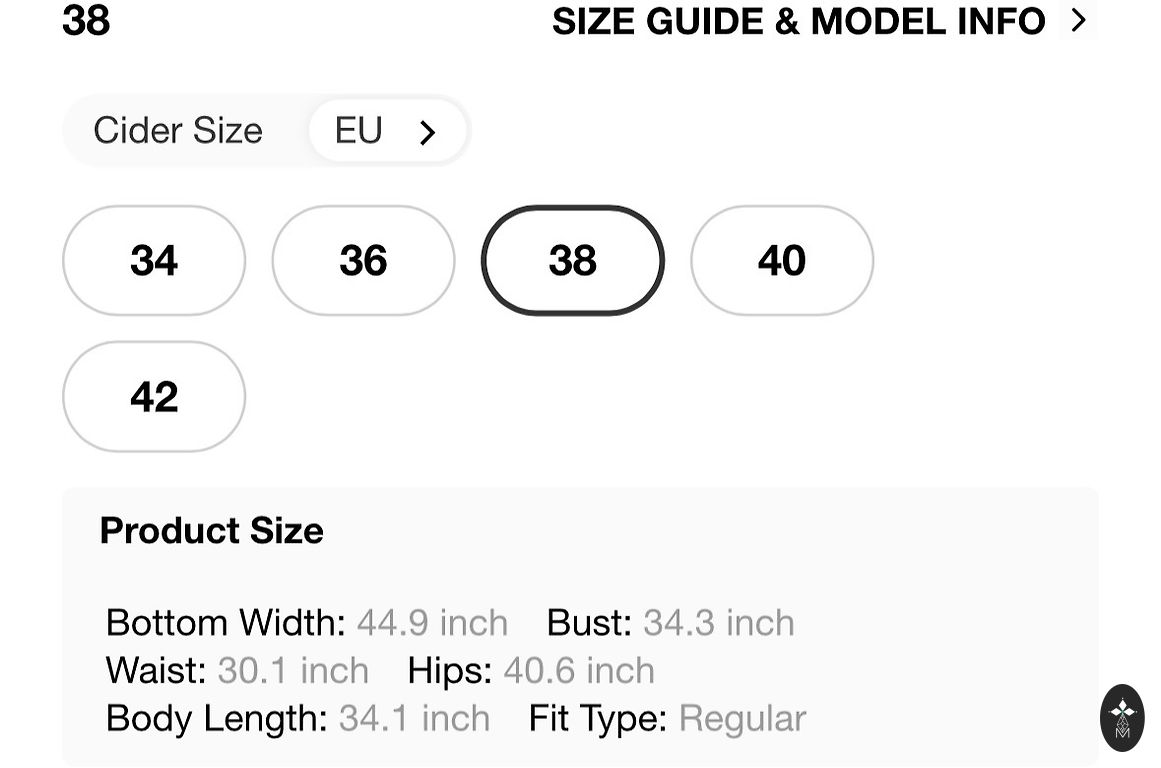Image resolution: width=1161 pixels, height=768 pixels.
Task: Select size 40
Action: pyautogui.click(x=781, y=261)
